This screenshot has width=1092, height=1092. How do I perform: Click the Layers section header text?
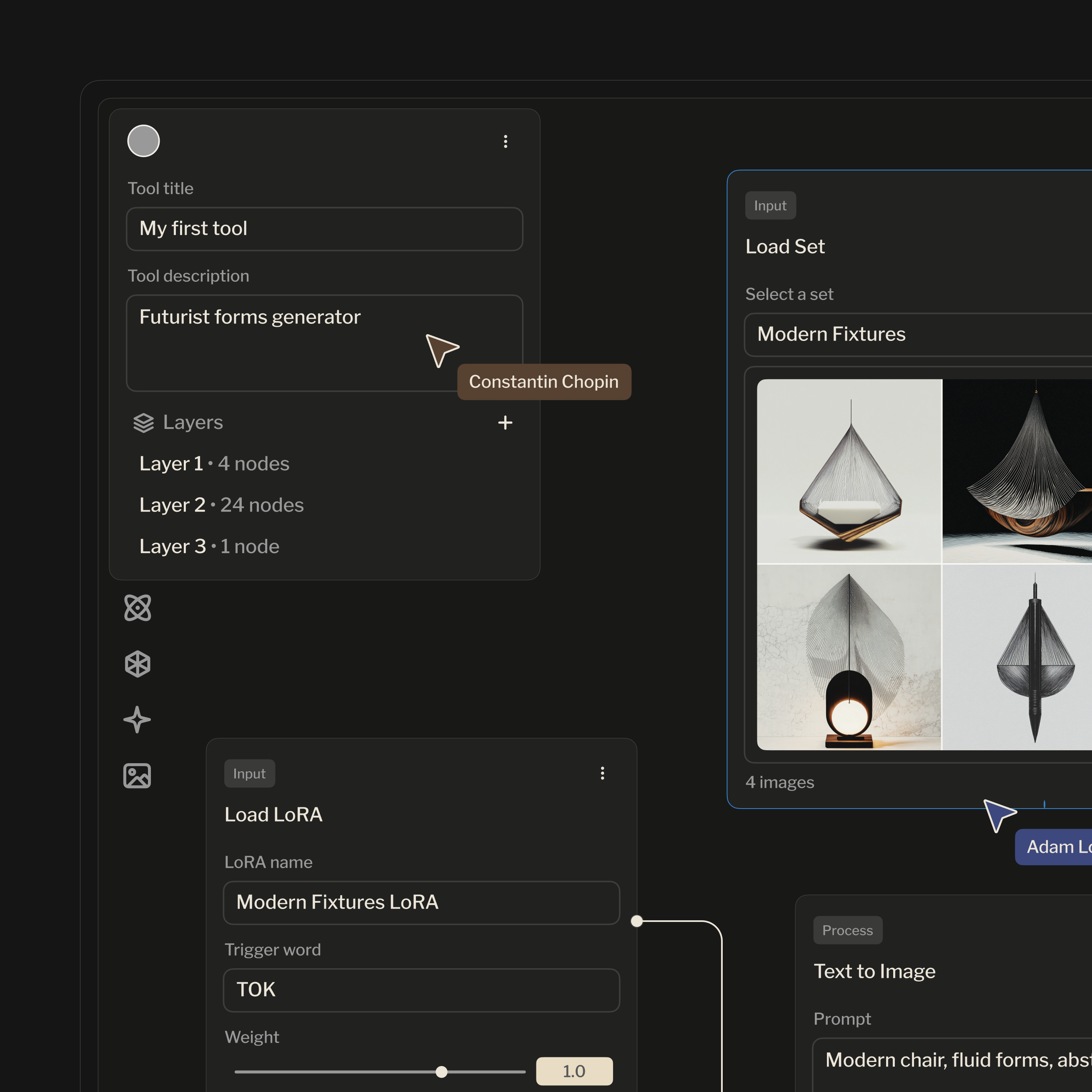pyautogui.click(x=193, y=423)
